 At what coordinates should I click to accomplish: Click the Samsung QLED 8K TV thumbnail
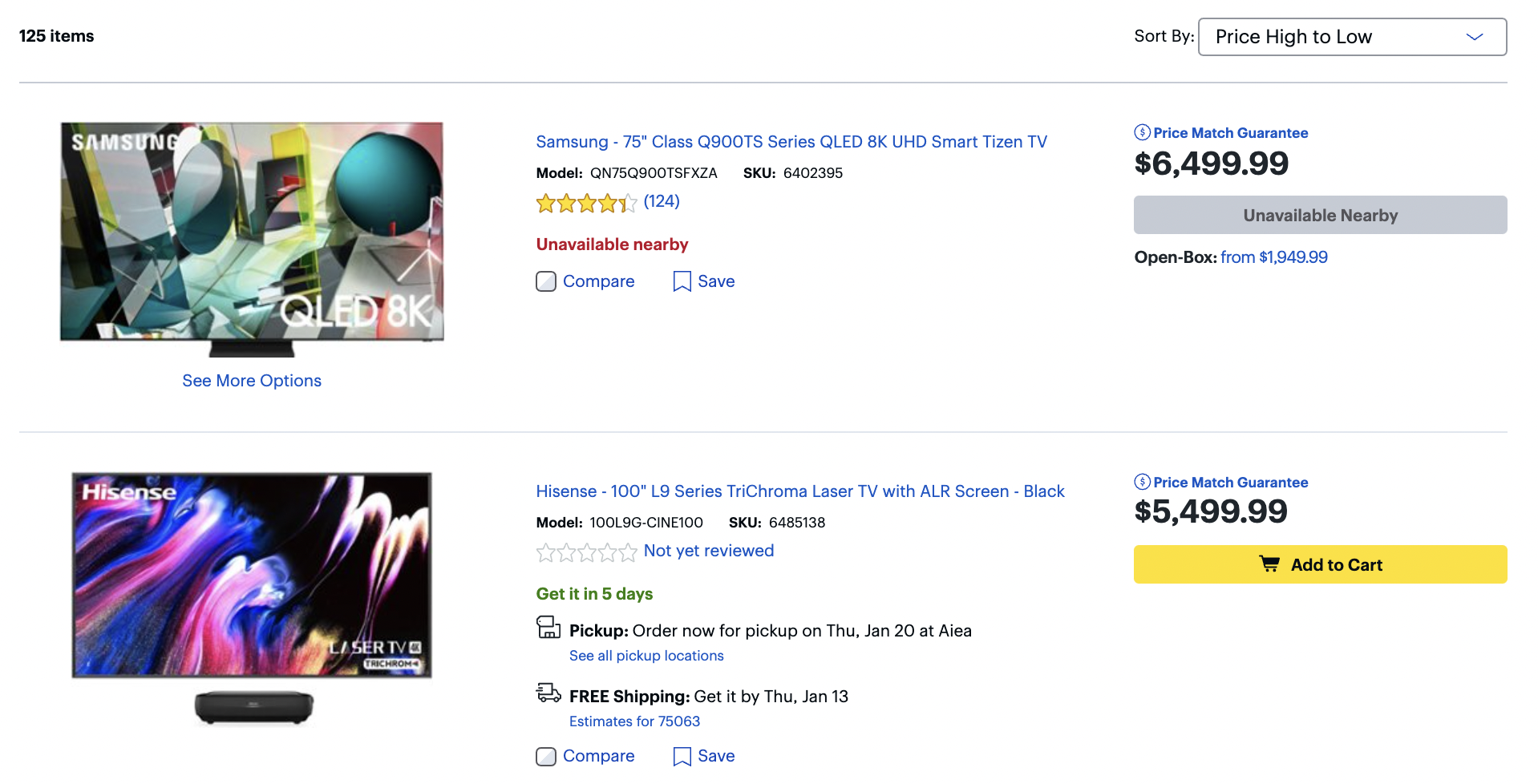pyautogui.click(x=252, y=239)
